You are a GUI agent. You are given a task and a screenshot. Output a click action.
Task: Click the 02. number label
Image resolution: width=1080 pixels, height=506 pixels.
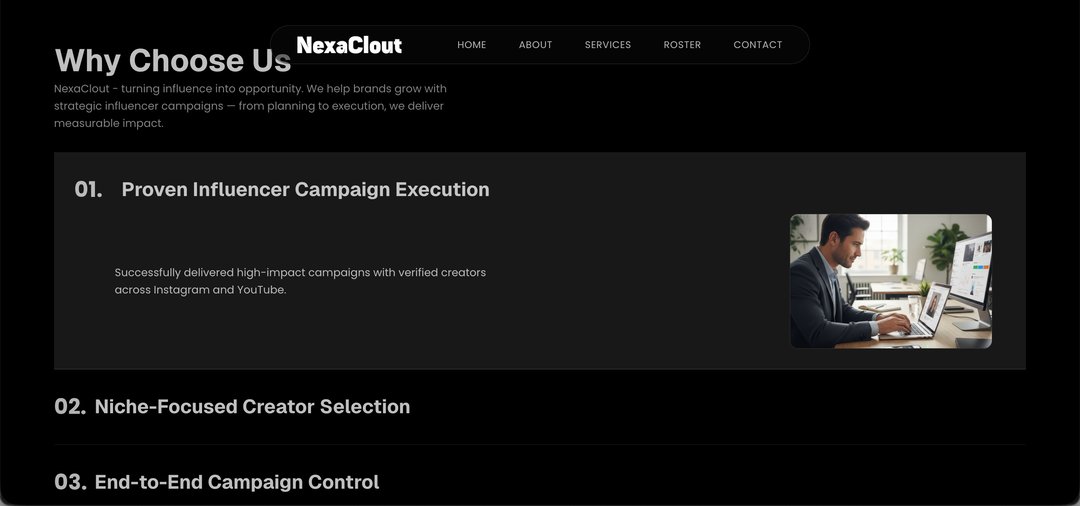click(x=70, y=407)
